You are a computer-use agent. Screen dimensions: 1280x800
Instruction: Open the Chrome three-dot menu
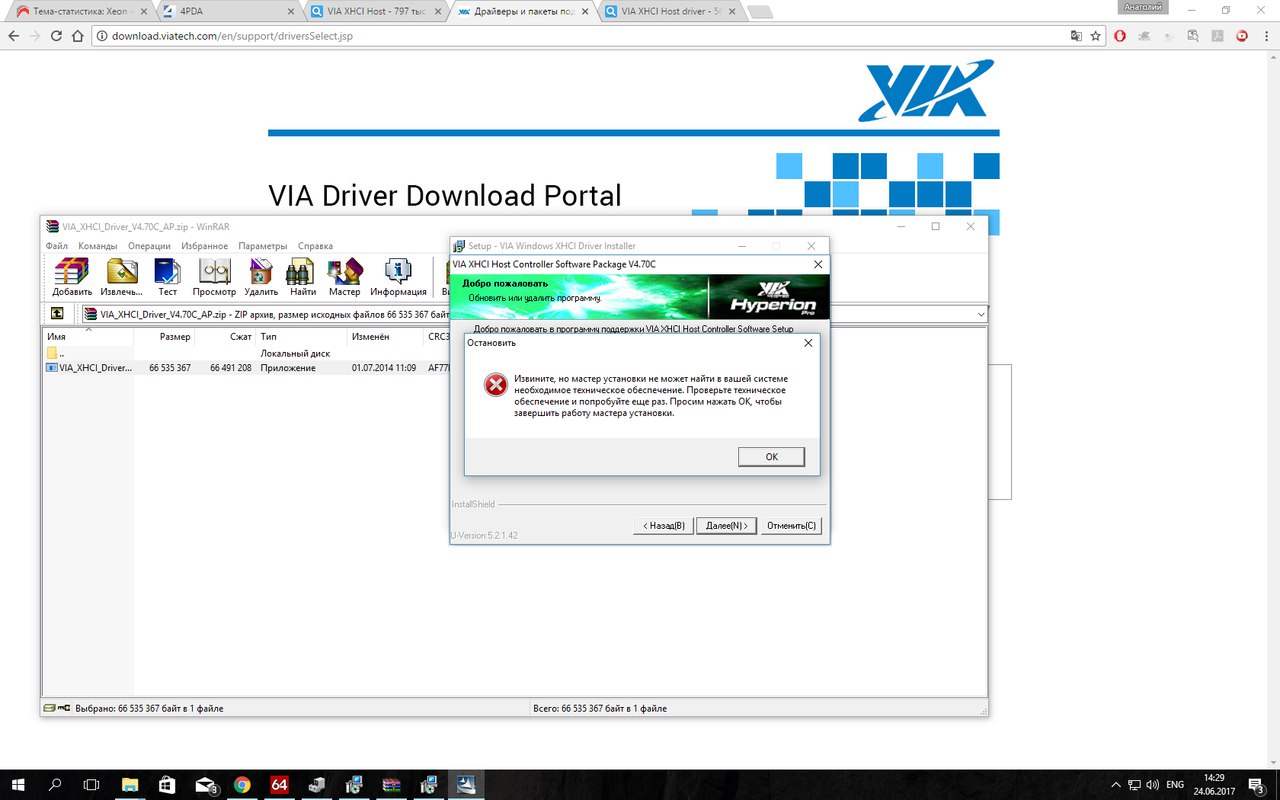1266,36
